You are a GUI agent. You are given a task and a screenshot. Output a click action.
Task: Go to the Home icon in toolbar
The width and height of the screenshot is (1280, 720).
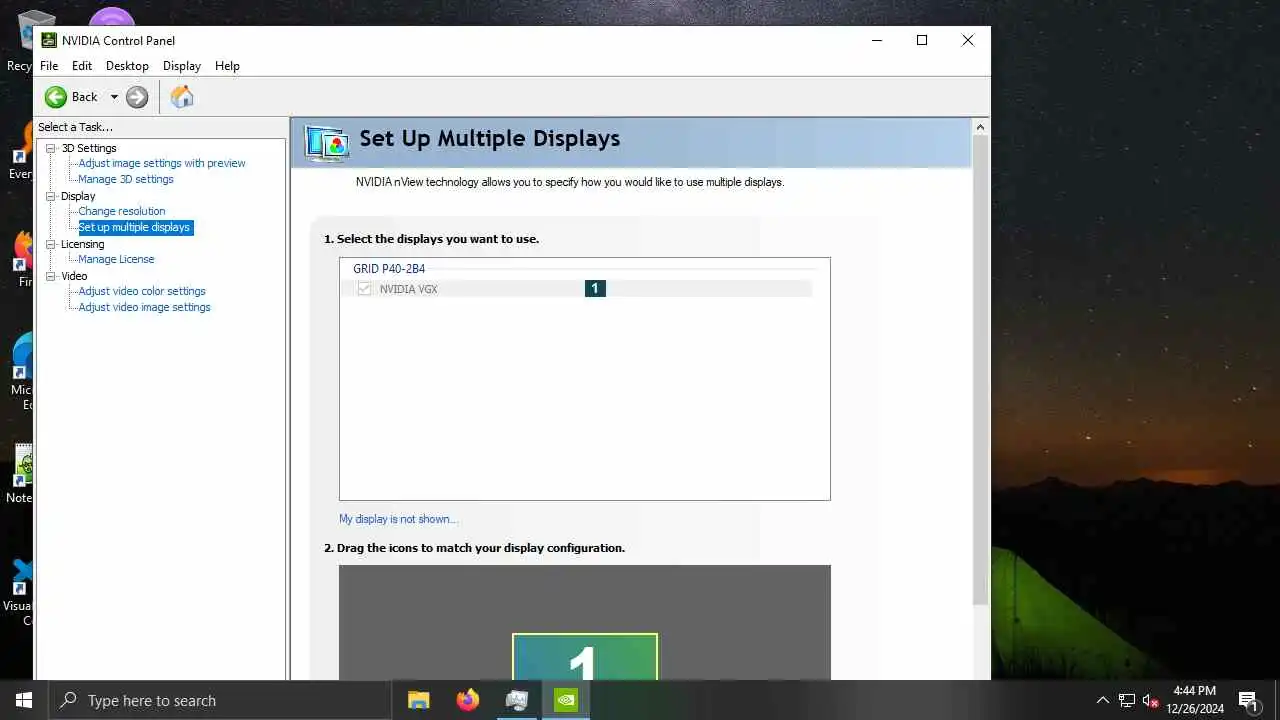tap(182, 97)
